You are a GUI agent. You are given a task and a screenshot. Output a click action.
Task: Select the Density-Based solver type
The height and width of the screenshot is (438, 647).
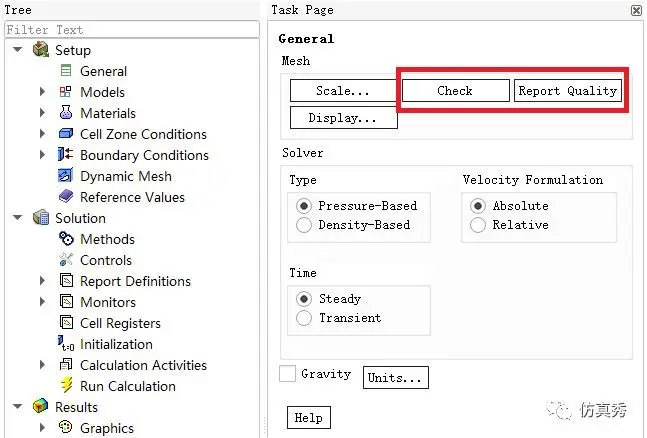(304, 225)
